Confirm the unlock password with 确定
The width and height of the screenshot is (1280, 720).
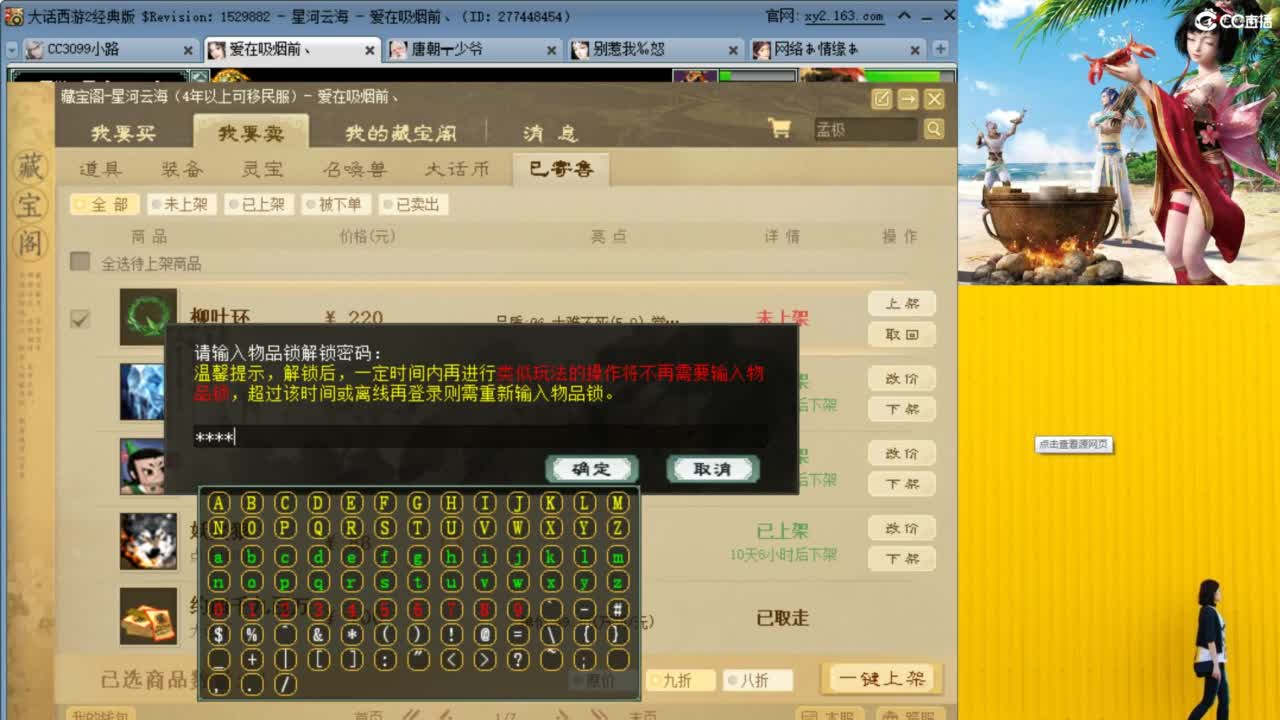click(591, 469)
